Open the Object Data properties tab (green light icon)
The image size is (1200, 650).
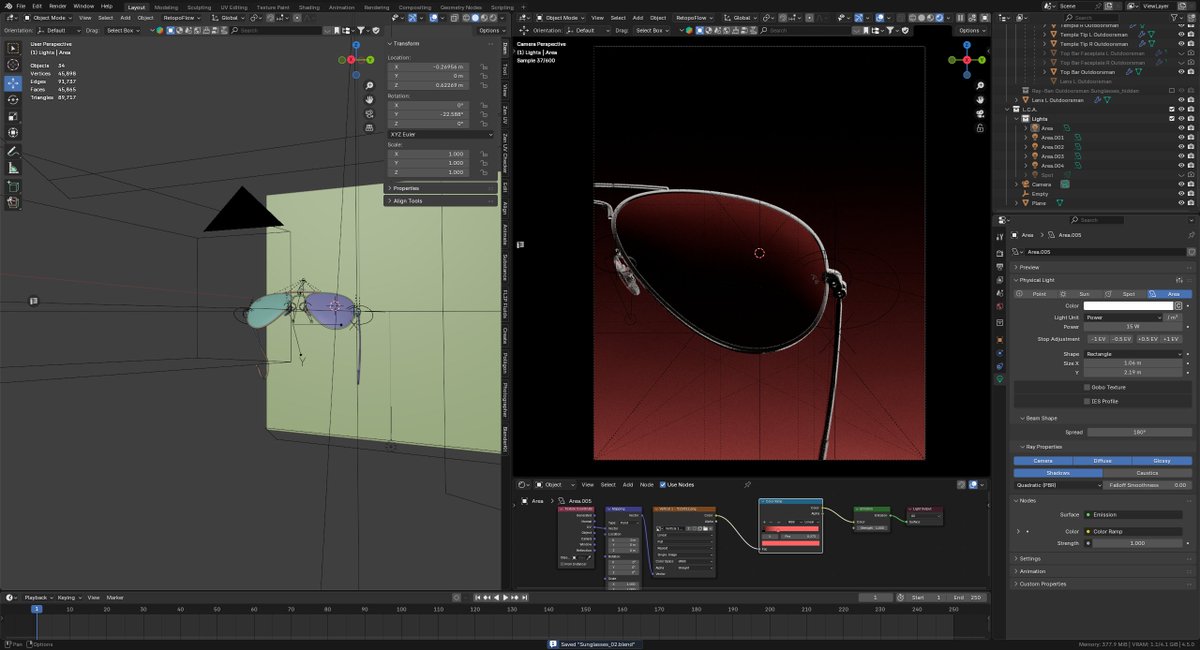[x=1000, y=379]
